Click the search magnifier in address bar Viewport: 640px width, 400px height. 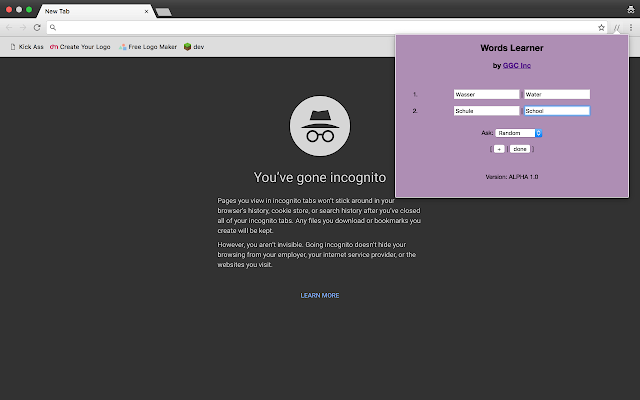[53, 27]
